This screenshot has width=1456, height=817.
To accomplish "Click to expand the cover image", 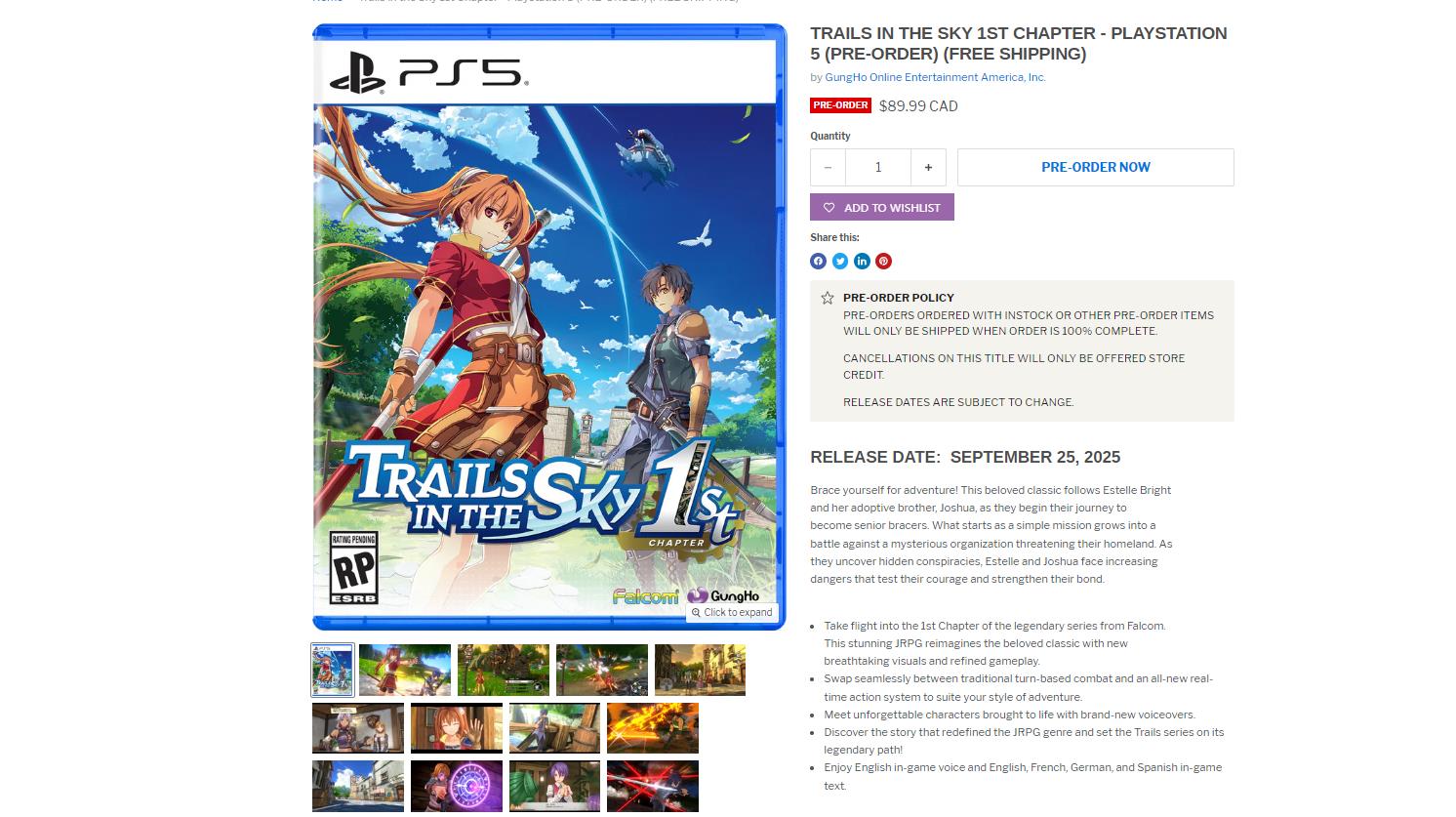I will click(x=733, y=612).
